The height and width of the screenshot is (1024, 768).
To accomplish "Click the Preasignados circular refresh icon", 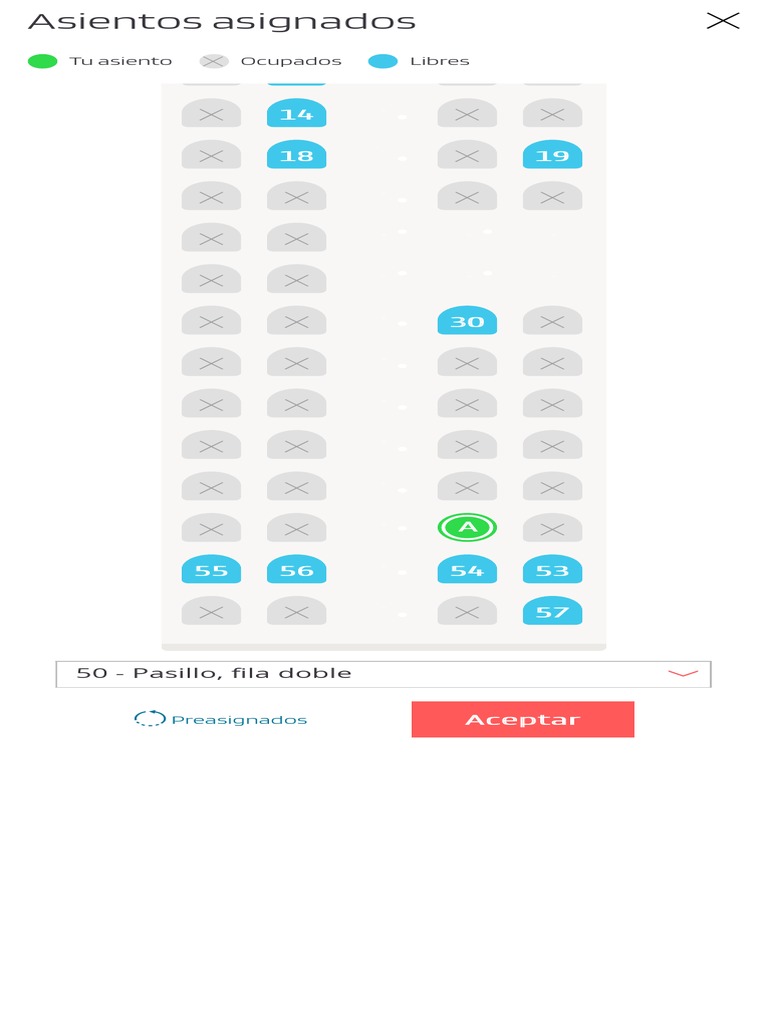I will pos(150,719).
